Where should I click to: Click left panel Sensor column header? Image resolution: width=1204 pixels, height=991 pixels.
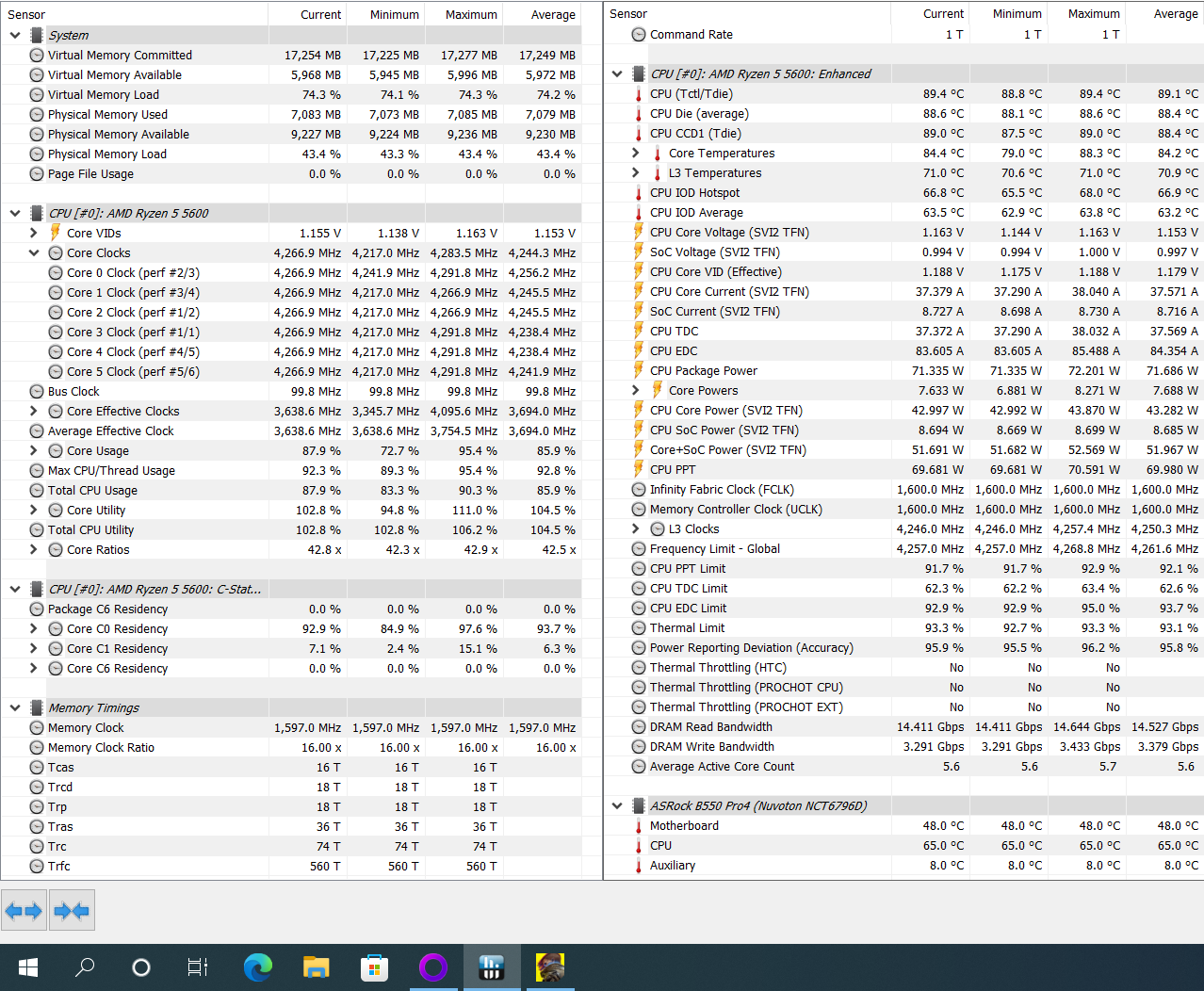click(135, 14)
